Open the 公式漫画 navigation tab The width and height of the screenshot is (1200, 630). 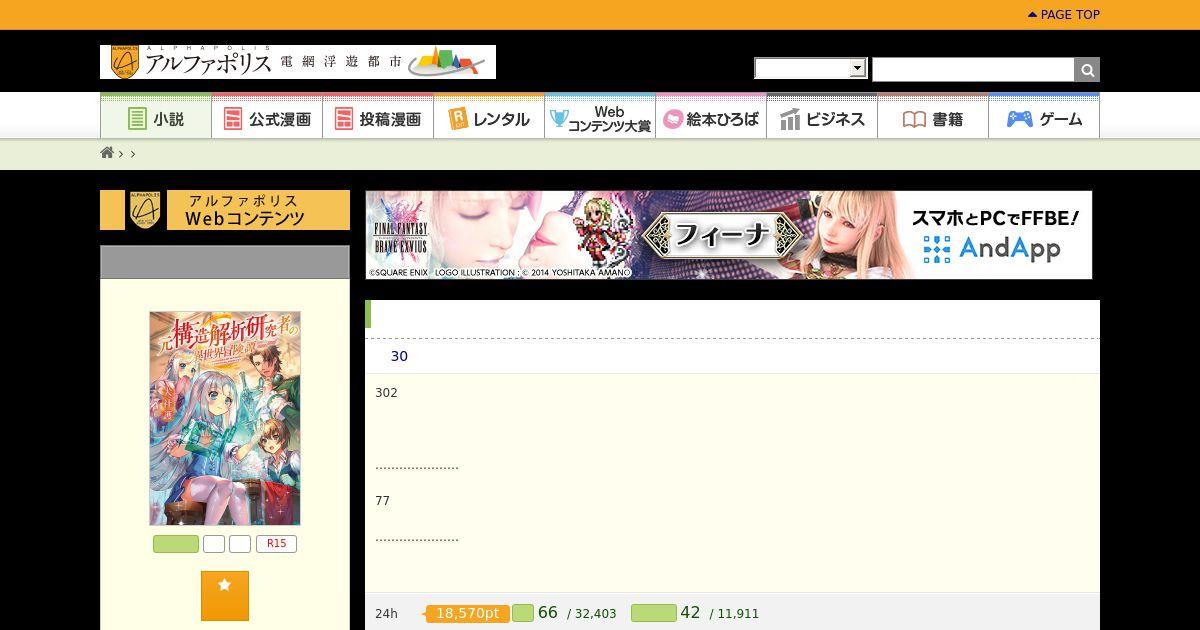pos(267,118)
